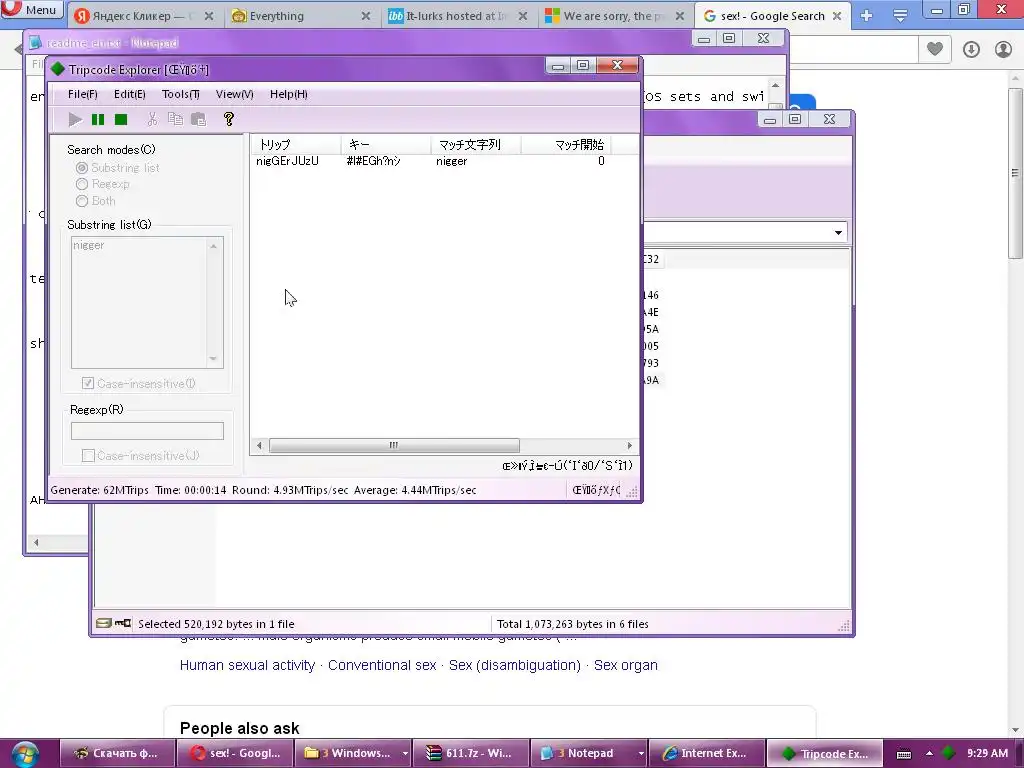
Task: Expand Notepad taskbar group arrow
Action: (641, 753)
